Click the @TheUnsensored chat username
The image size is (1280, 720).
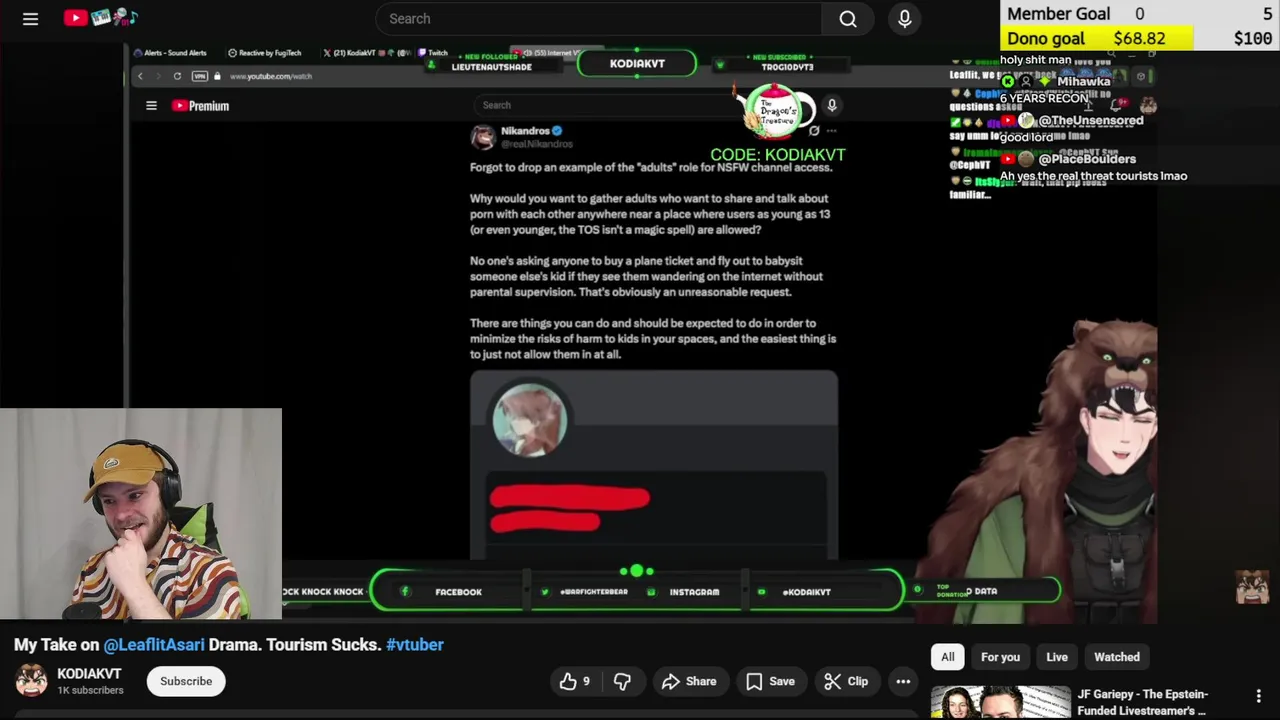[1091, 120]
